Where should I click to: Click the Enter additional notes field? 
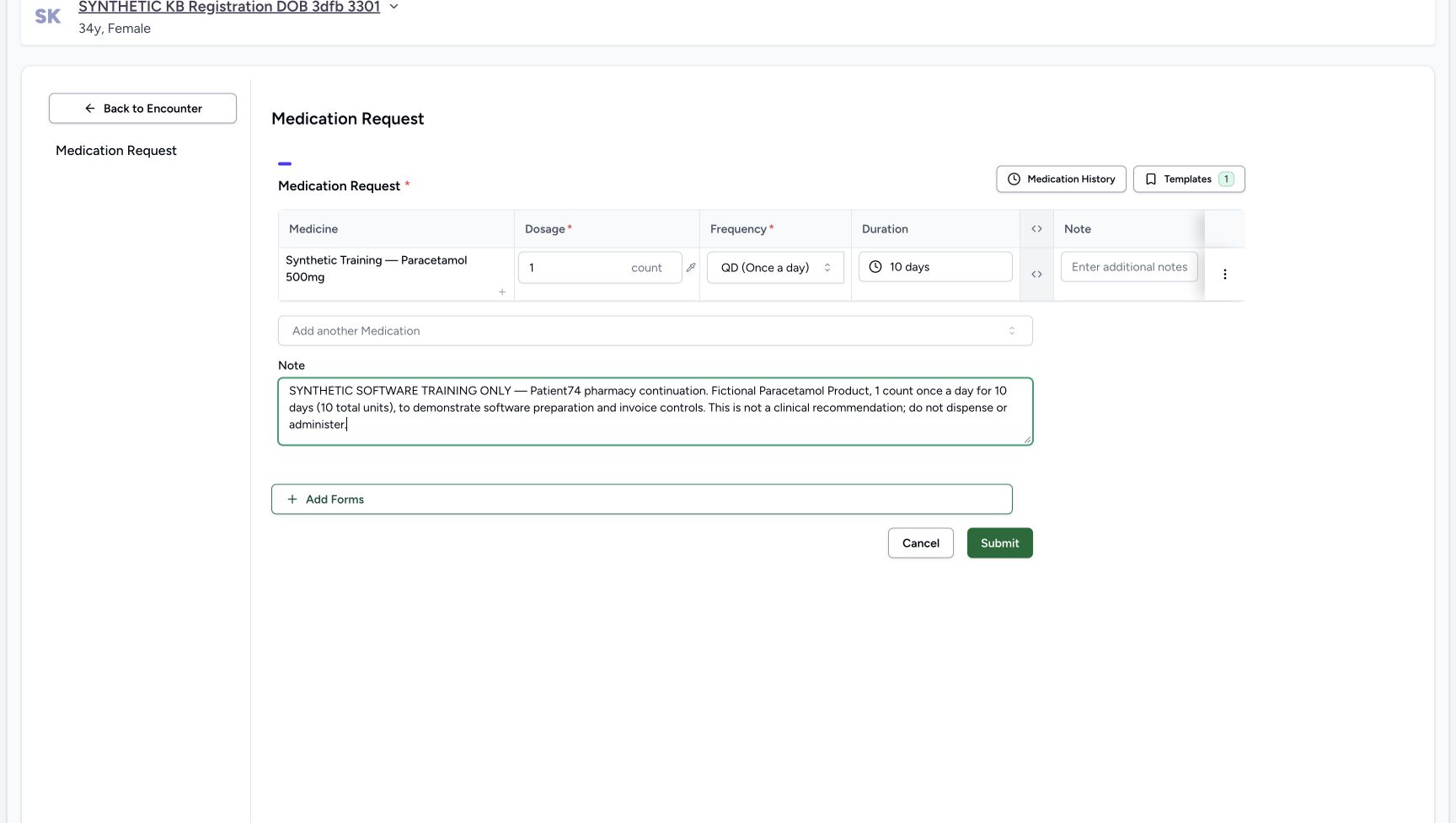1129,267
